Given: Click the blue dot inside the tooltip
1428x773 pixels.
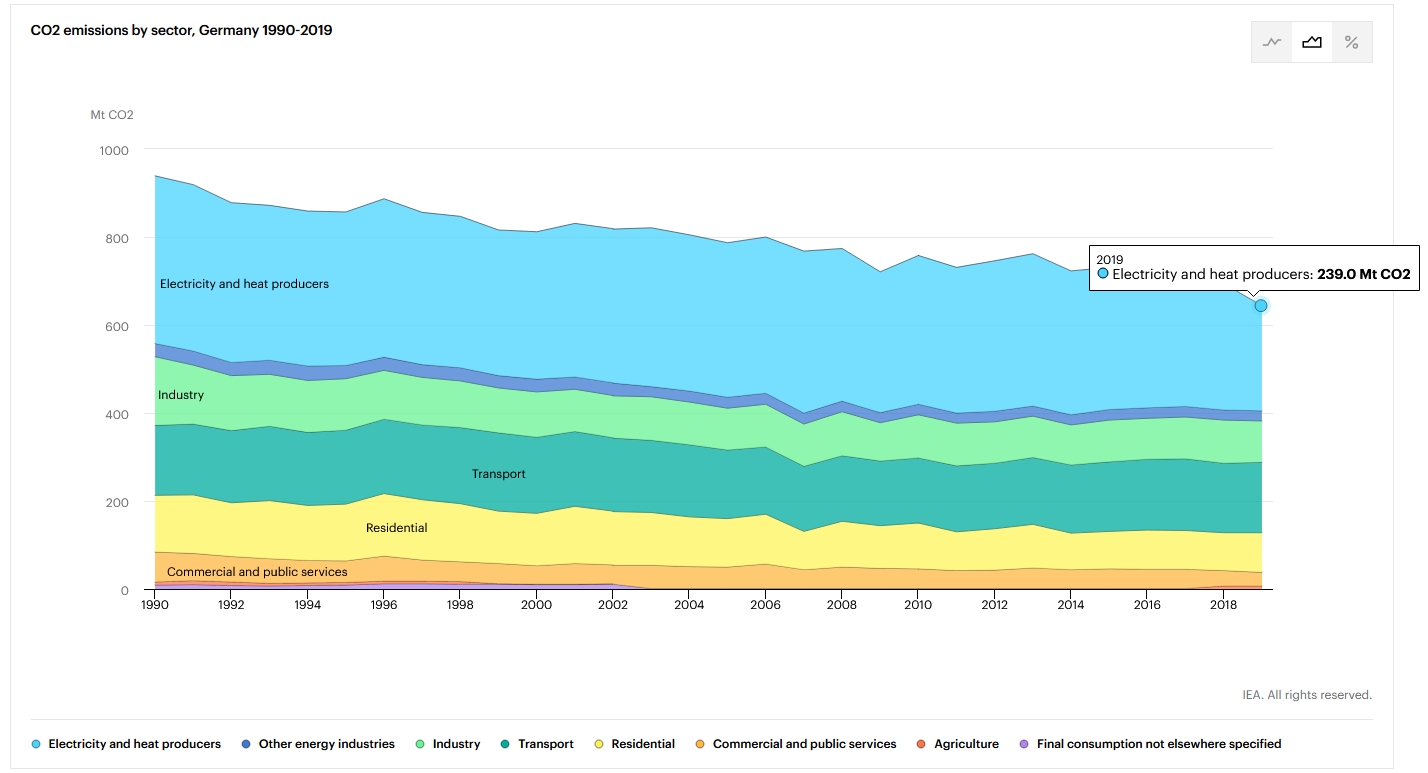Looking at the screenshot, I should [1102, 273].
